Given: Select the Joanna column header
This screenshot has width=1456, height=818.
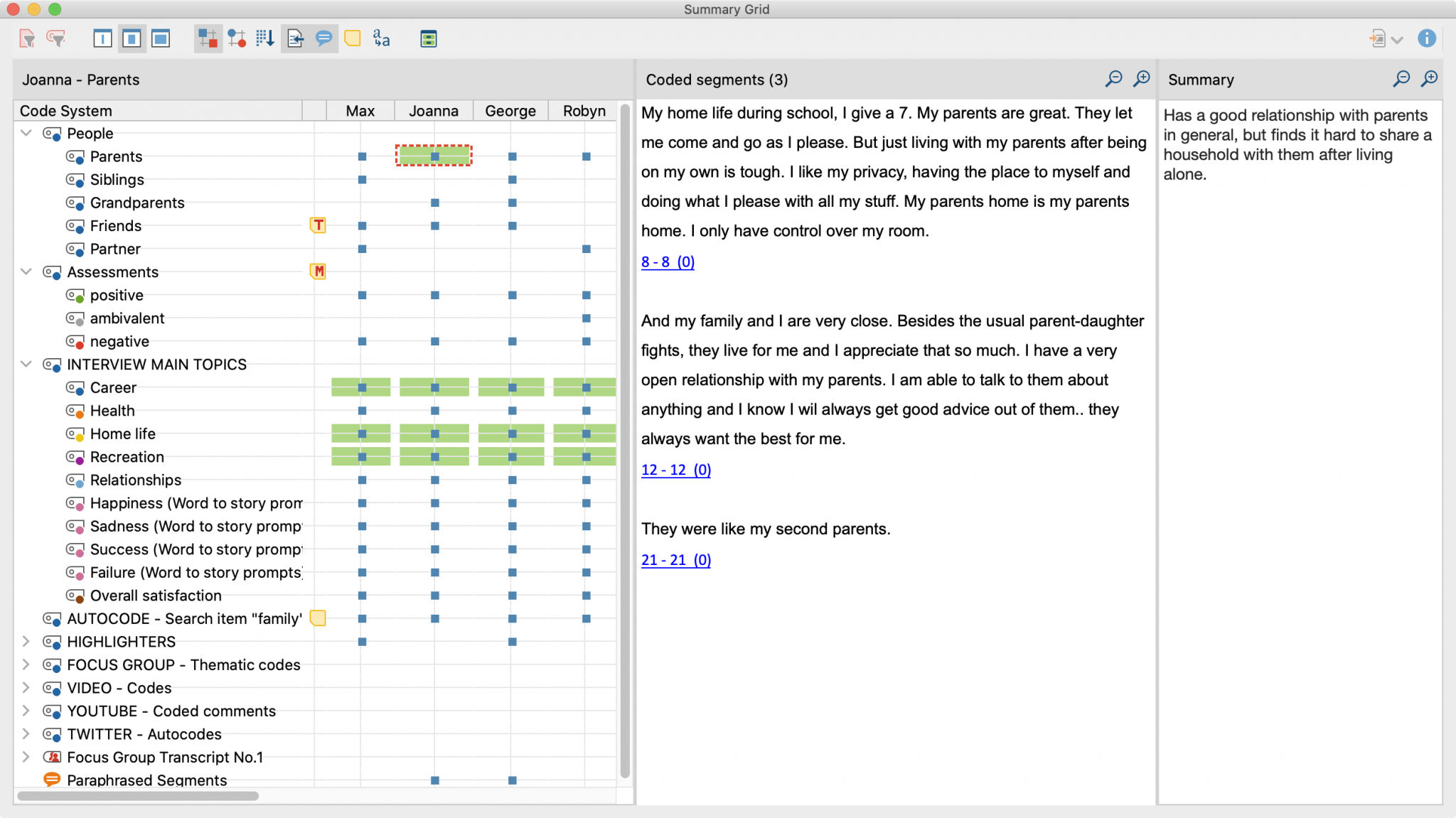Looking at the screenshot, I should coord(433,110).
